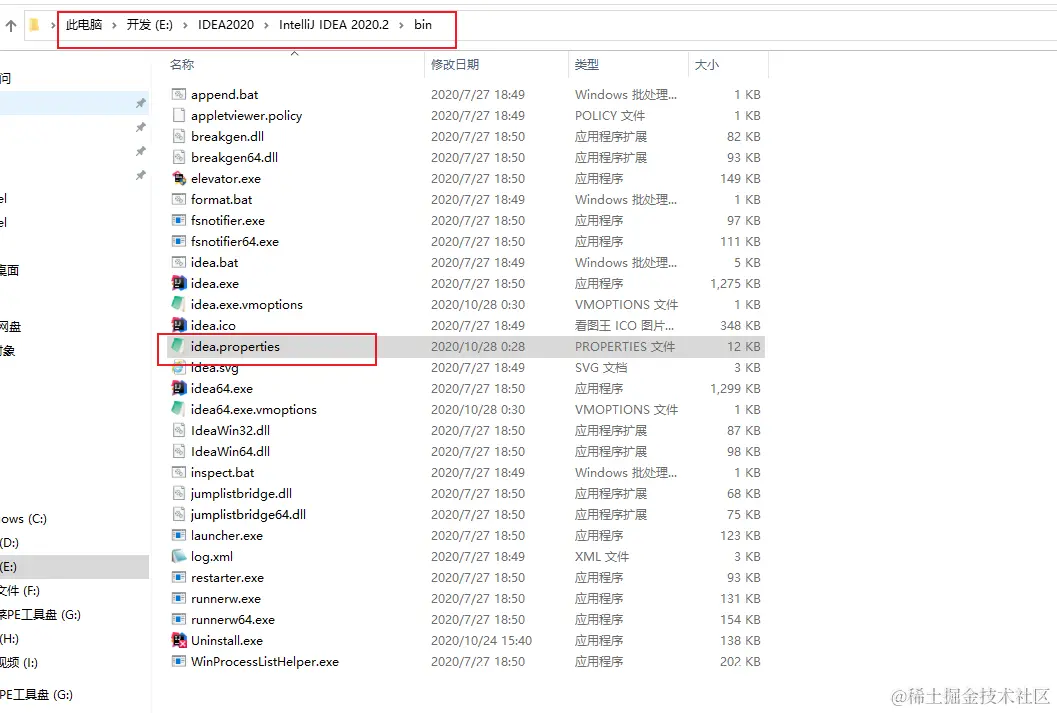Click the folder icon in address bar
This screenshot has height=713, width=1057.
click(34, 25)
